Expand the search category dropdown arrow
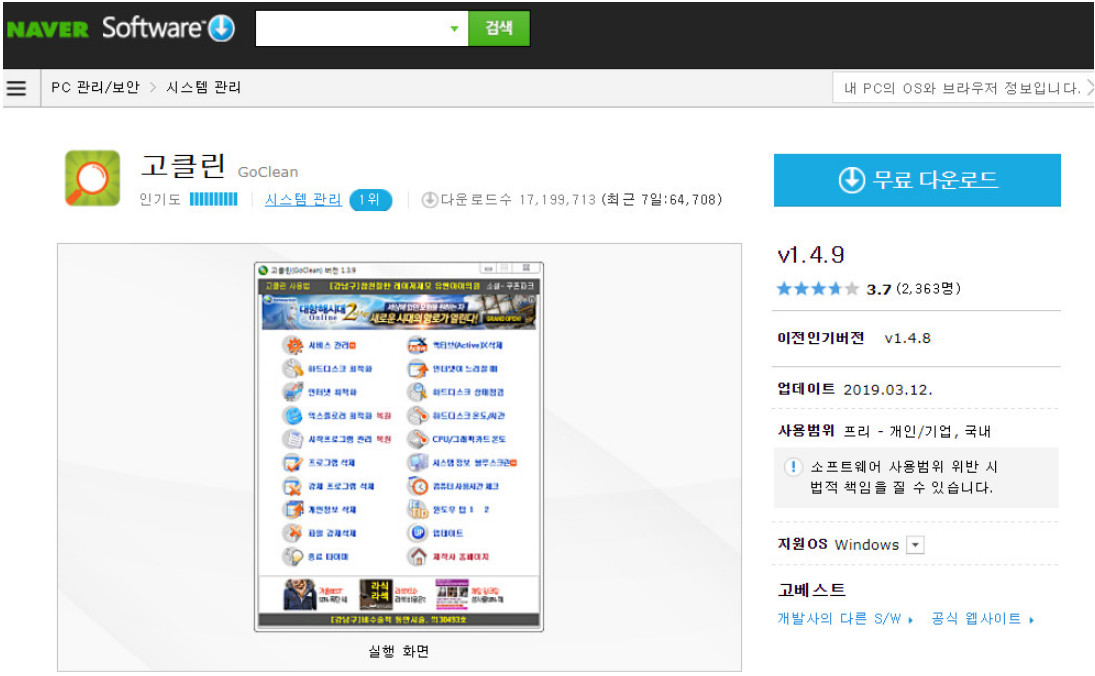 point(453,28)
